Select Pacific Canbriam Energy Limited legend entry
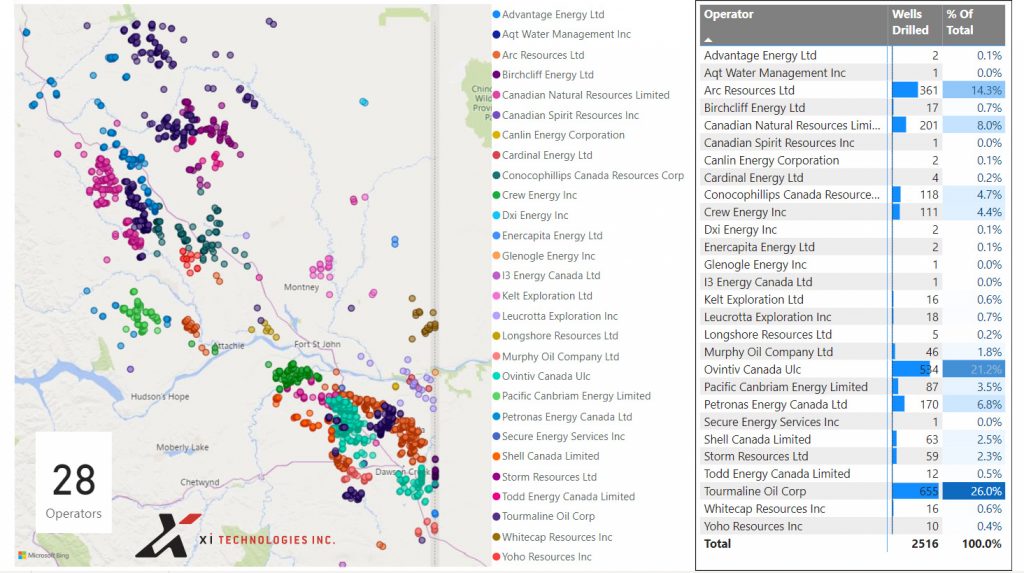The image size is (1024, 573). [571, 395]
